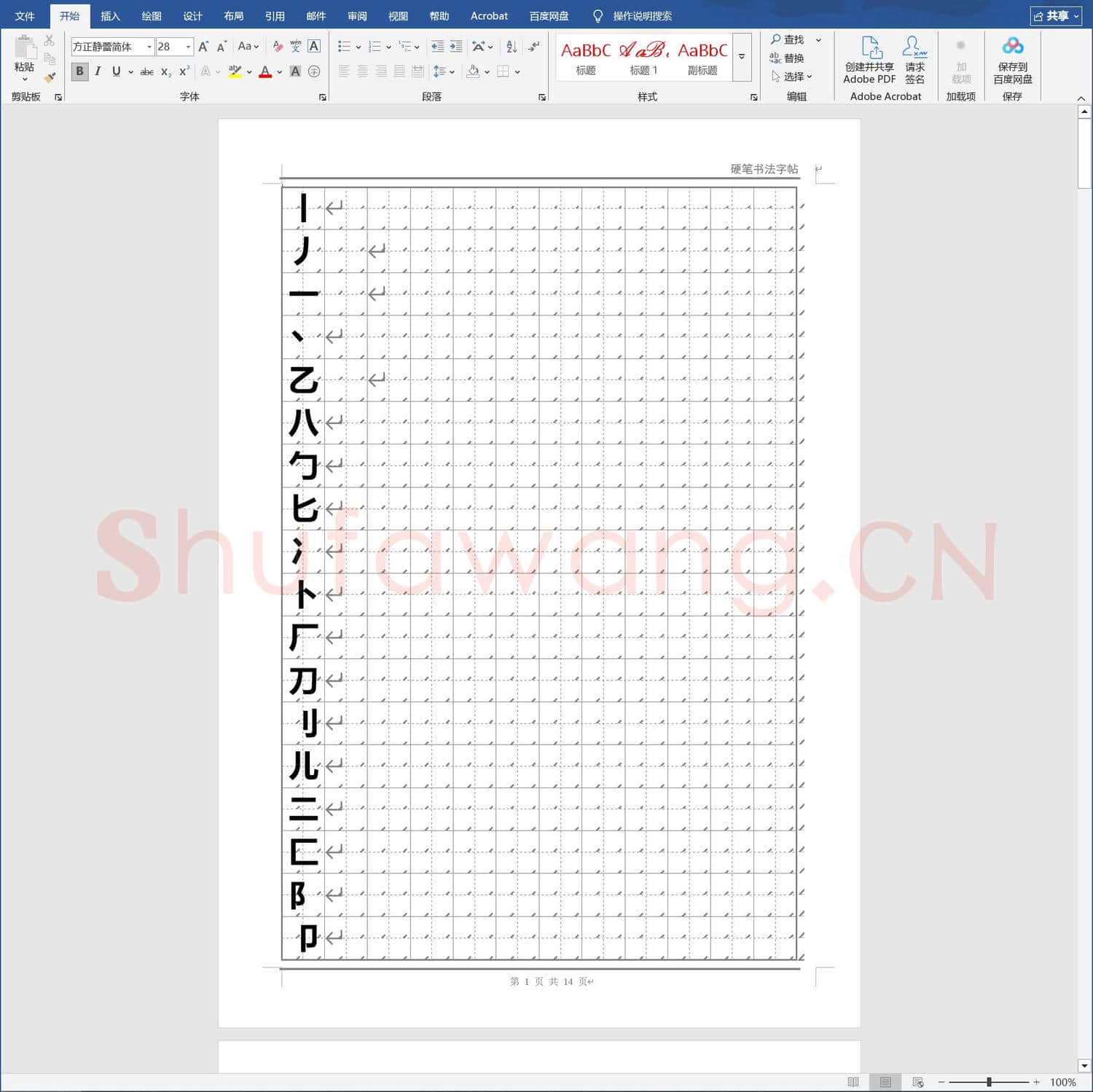
Task: Apply superscript formatting
Action: pos(184,71)
